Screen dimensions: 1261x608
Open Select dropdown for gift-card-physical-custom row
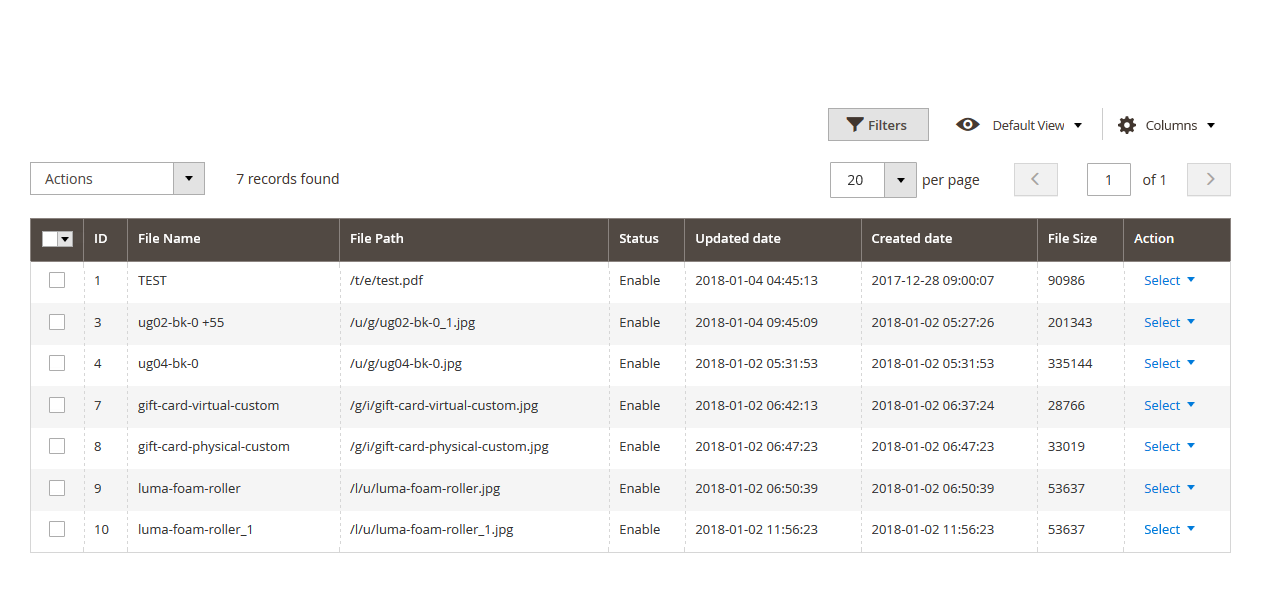tap(1169, 447)
